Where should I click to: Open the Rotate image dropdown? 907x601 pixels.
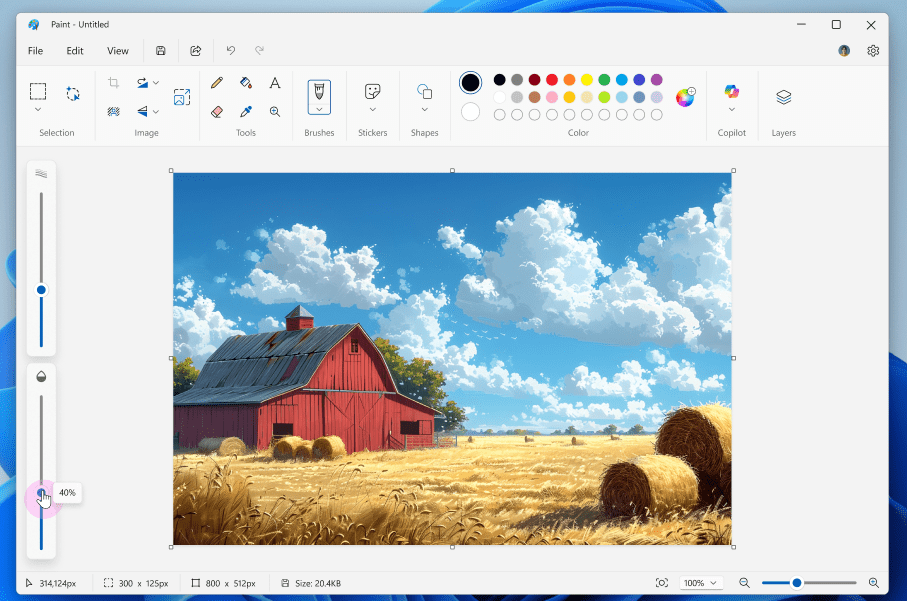coord(156,83)
